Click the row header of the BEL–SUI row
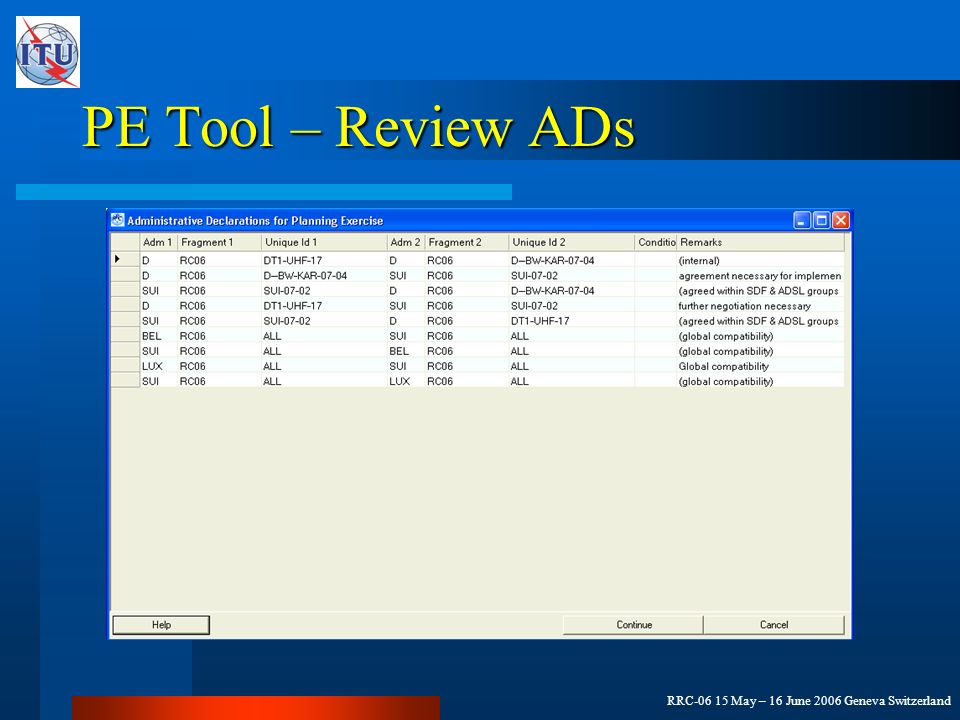 click(x=125, y=336)
